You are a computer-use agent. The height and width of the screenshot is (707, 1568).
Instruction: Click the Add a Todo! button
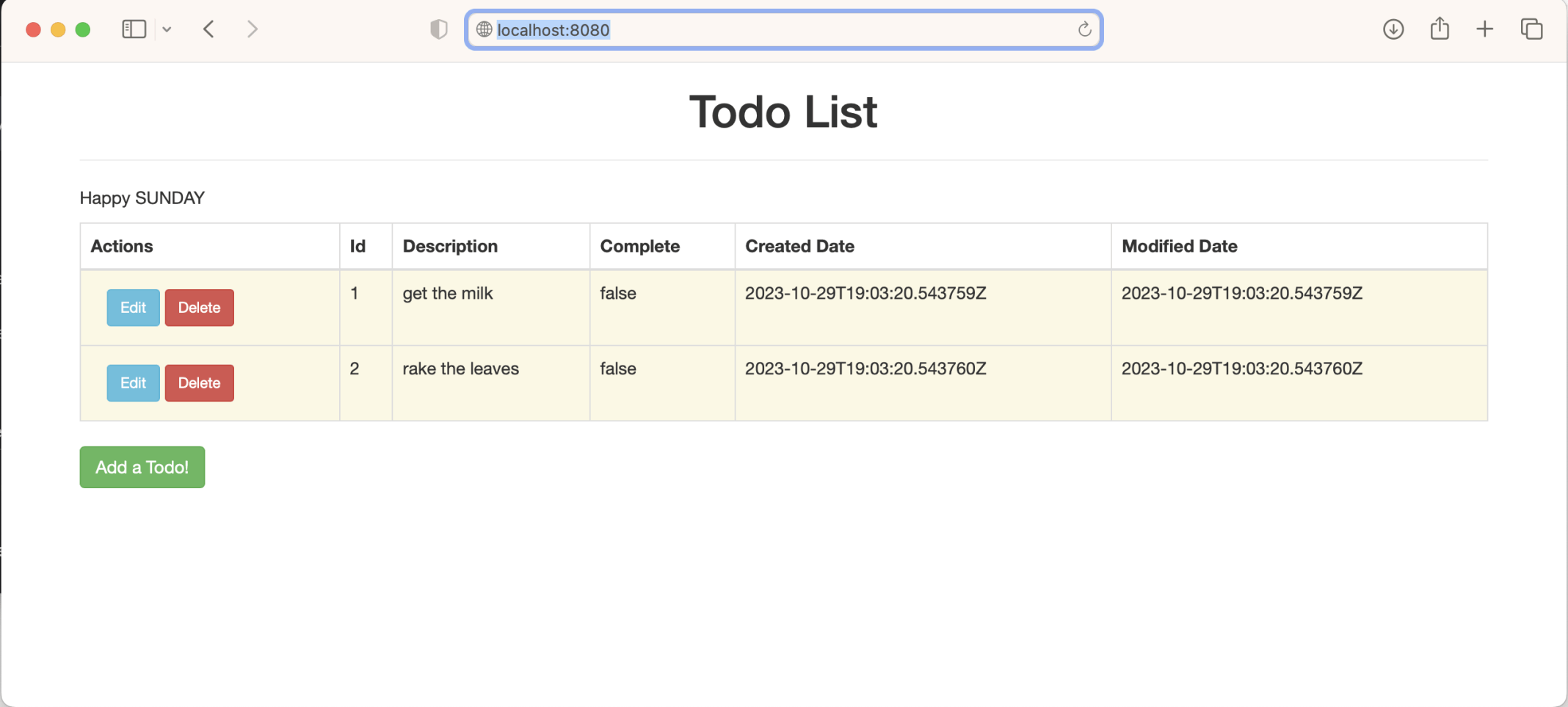[x=142, y=467]
